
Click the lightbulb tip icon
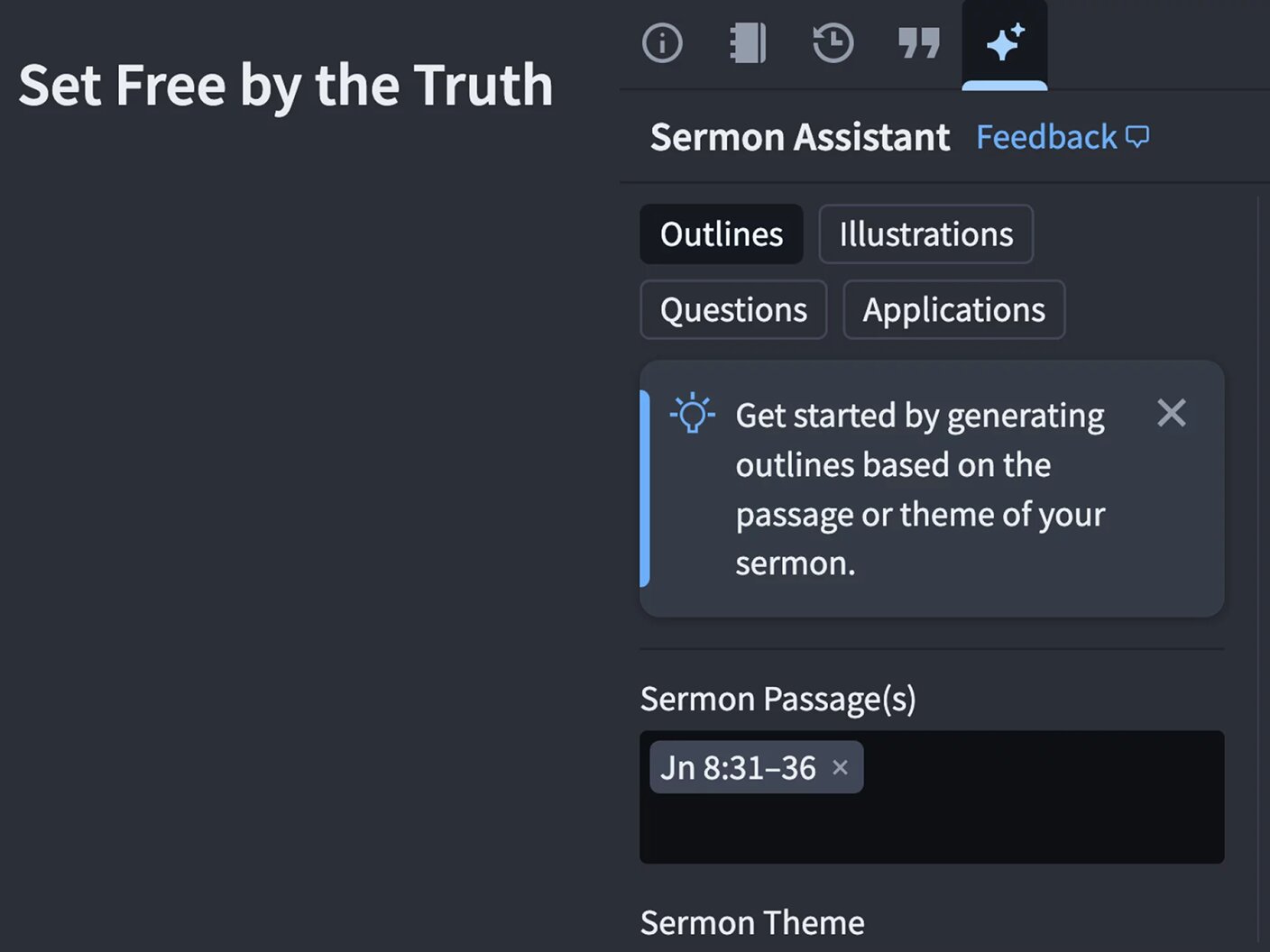coord(693,414)
